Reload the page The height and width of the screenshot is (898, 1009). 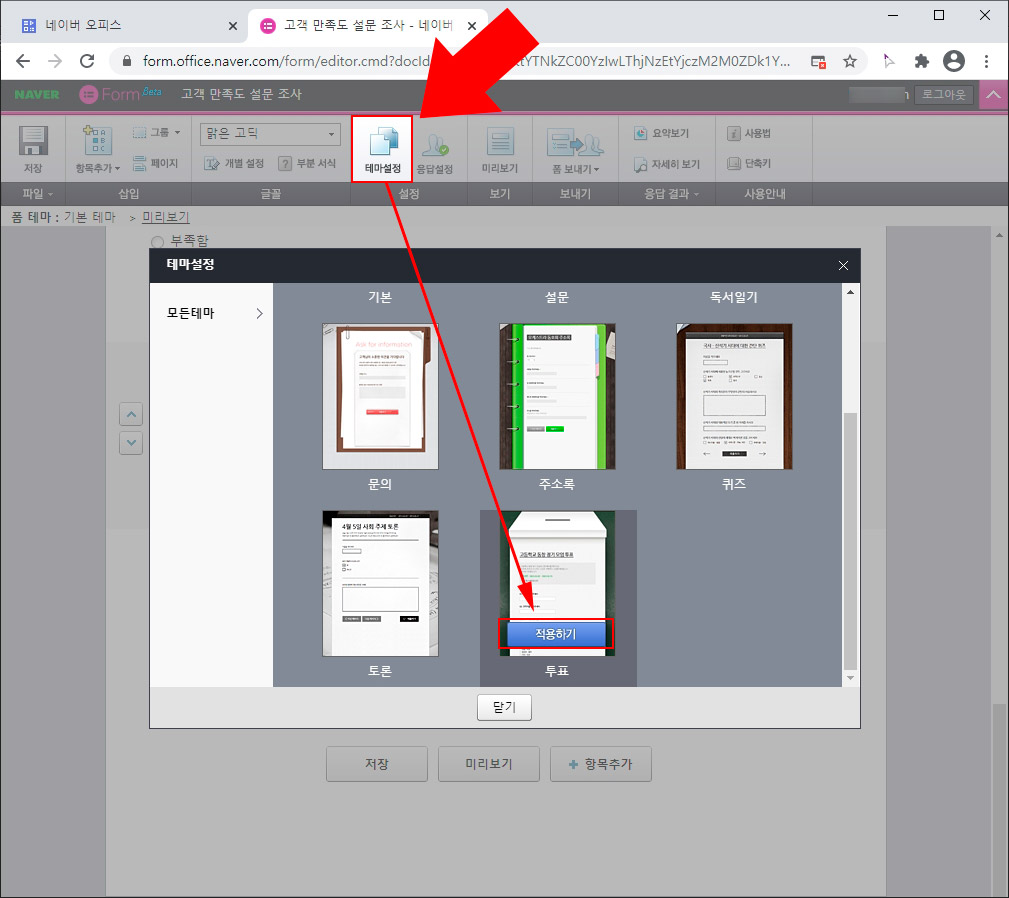coord(87,61)
